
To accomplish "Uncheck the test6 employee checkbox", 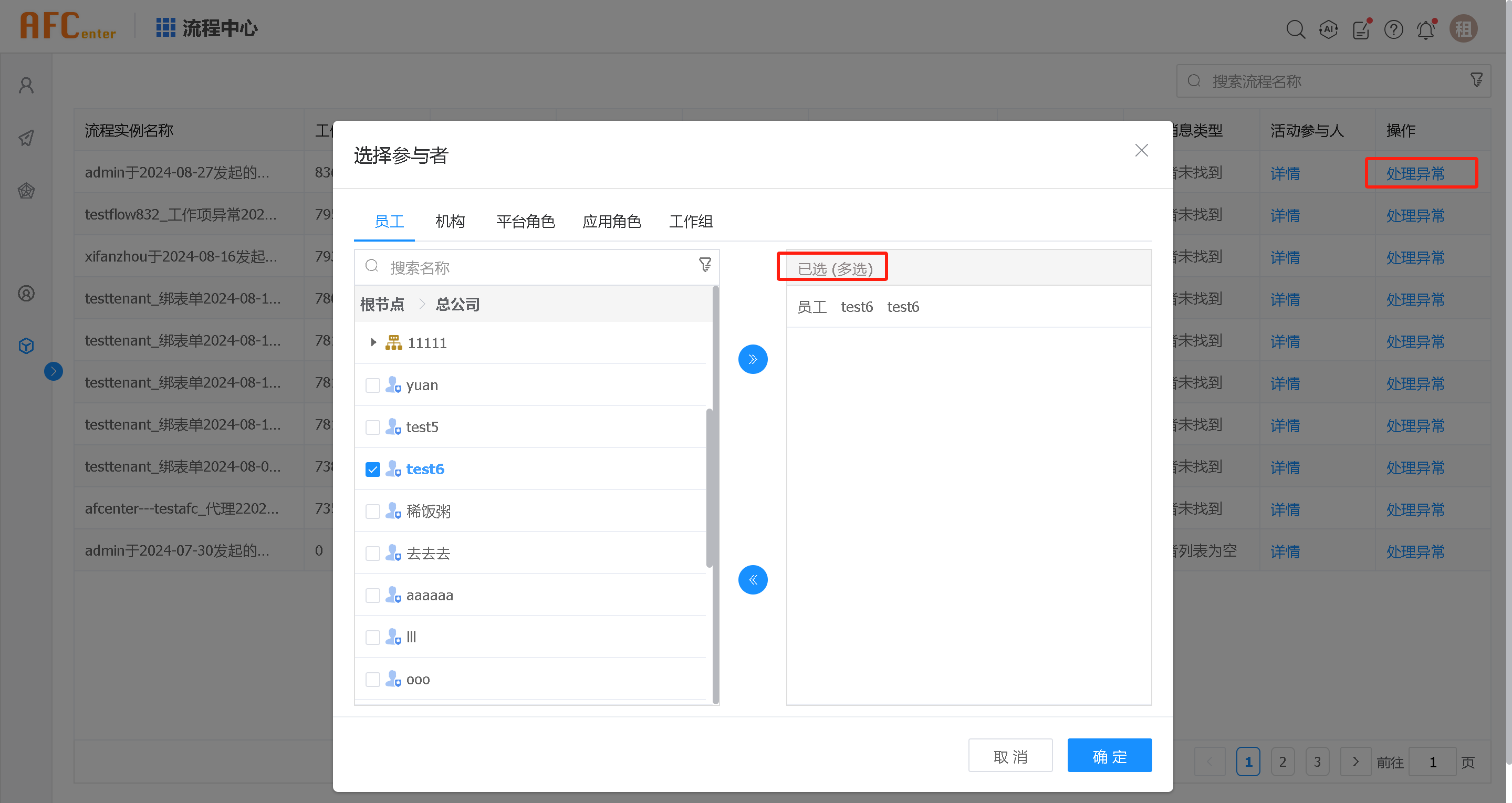I will coord(373,470).
